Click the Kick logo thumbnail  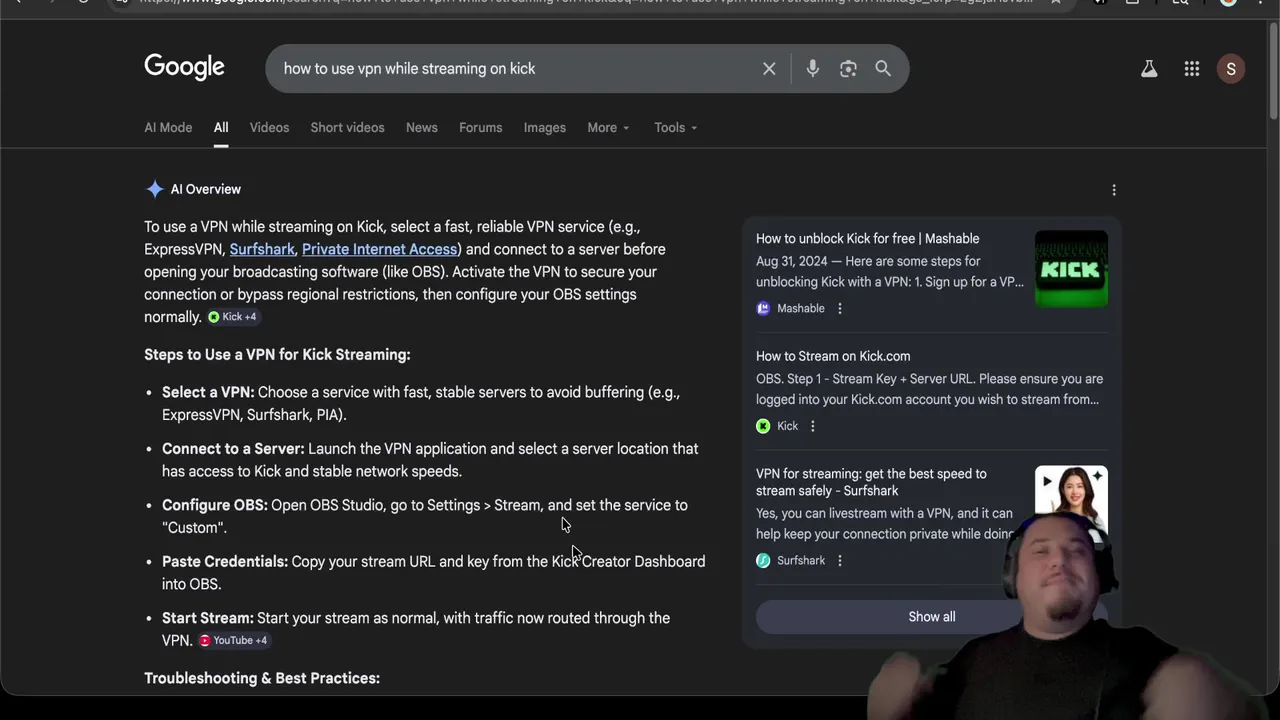(1071, 269)
